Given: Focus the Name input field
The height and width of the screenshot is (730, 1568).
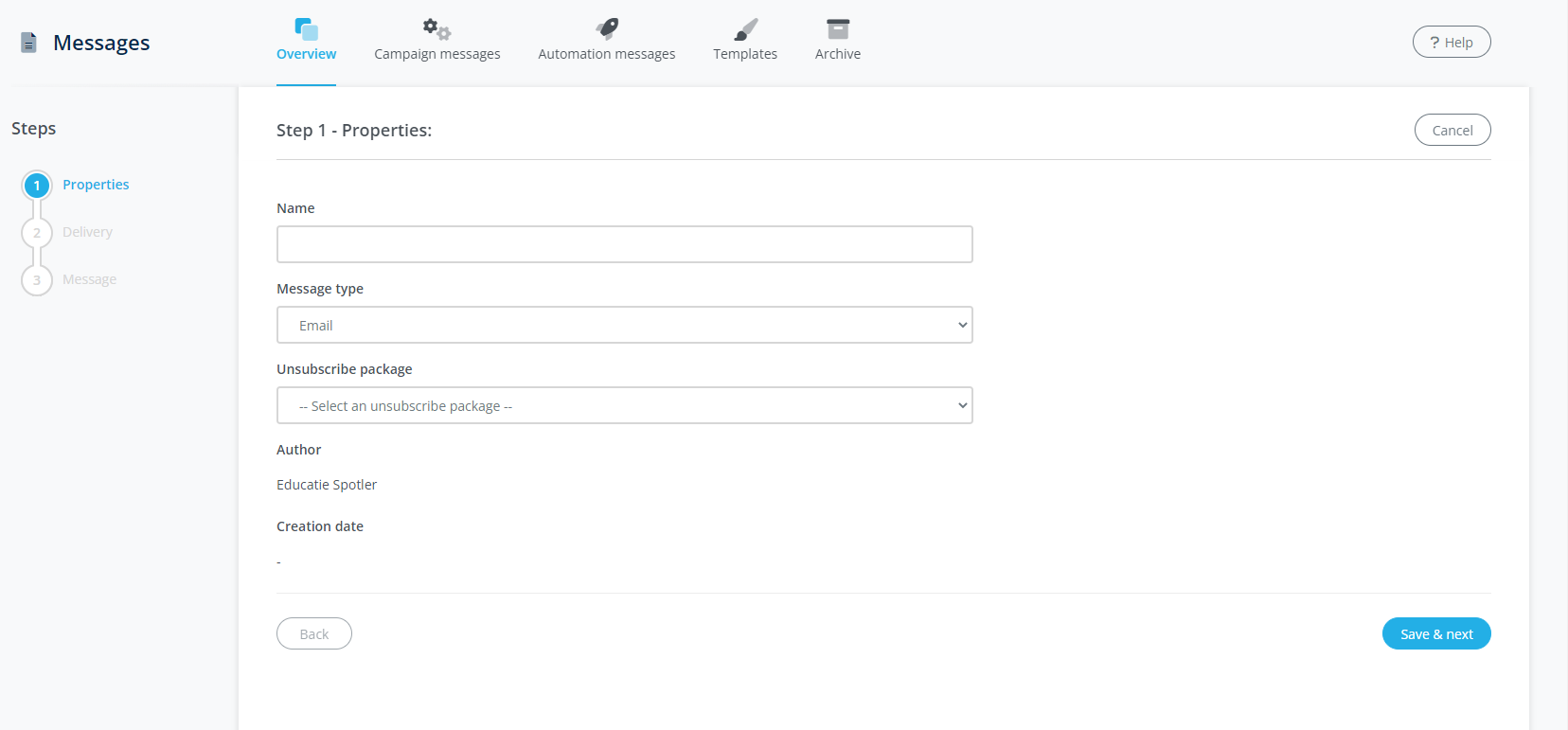Looking at the screenshot, I should coord(624,244).
